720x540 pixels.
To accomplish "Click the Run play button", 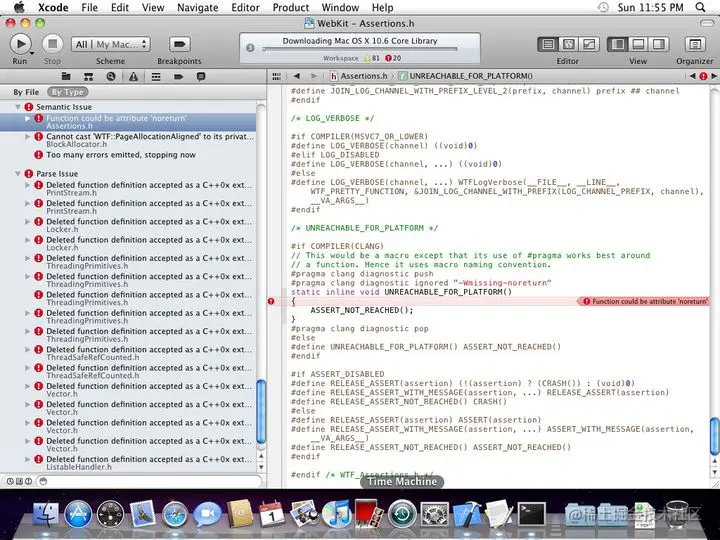I will point(20,44).
